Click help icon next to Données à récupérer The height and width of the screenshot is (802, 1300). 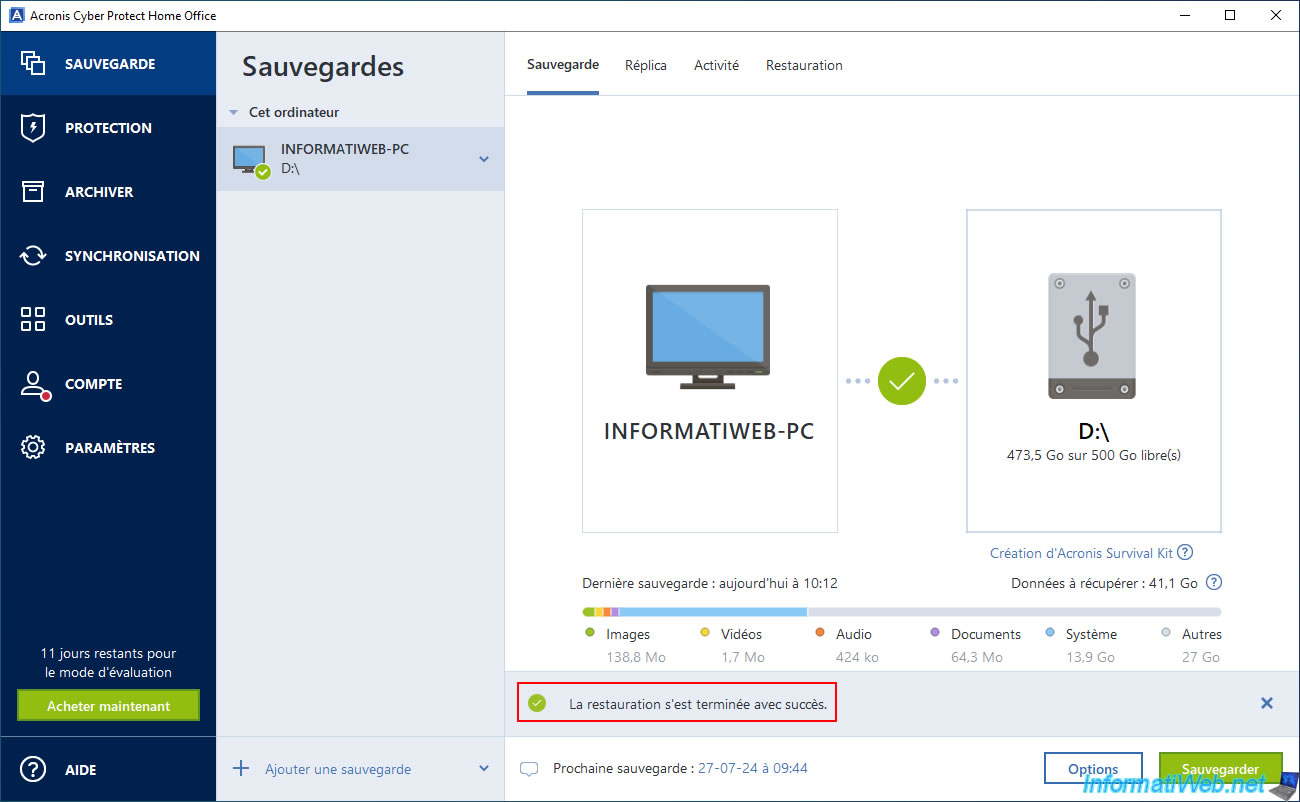tap(1214, 582)
